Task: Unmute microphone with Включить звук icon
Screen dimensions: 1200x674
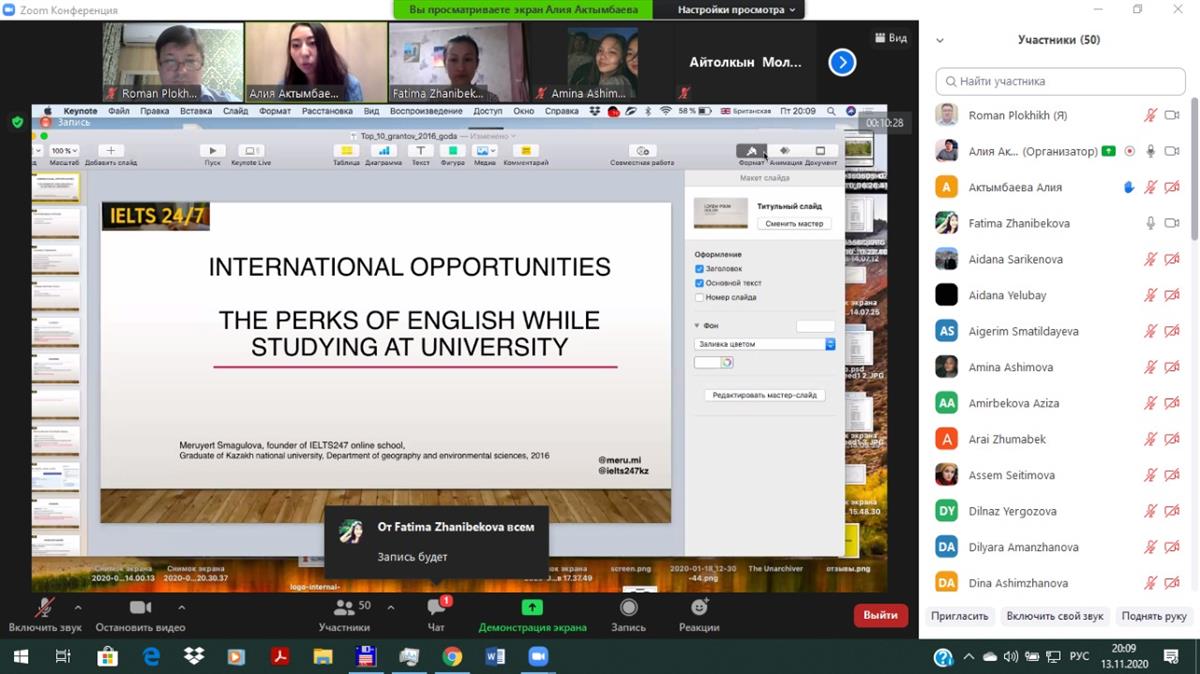Action: [44, 608]
